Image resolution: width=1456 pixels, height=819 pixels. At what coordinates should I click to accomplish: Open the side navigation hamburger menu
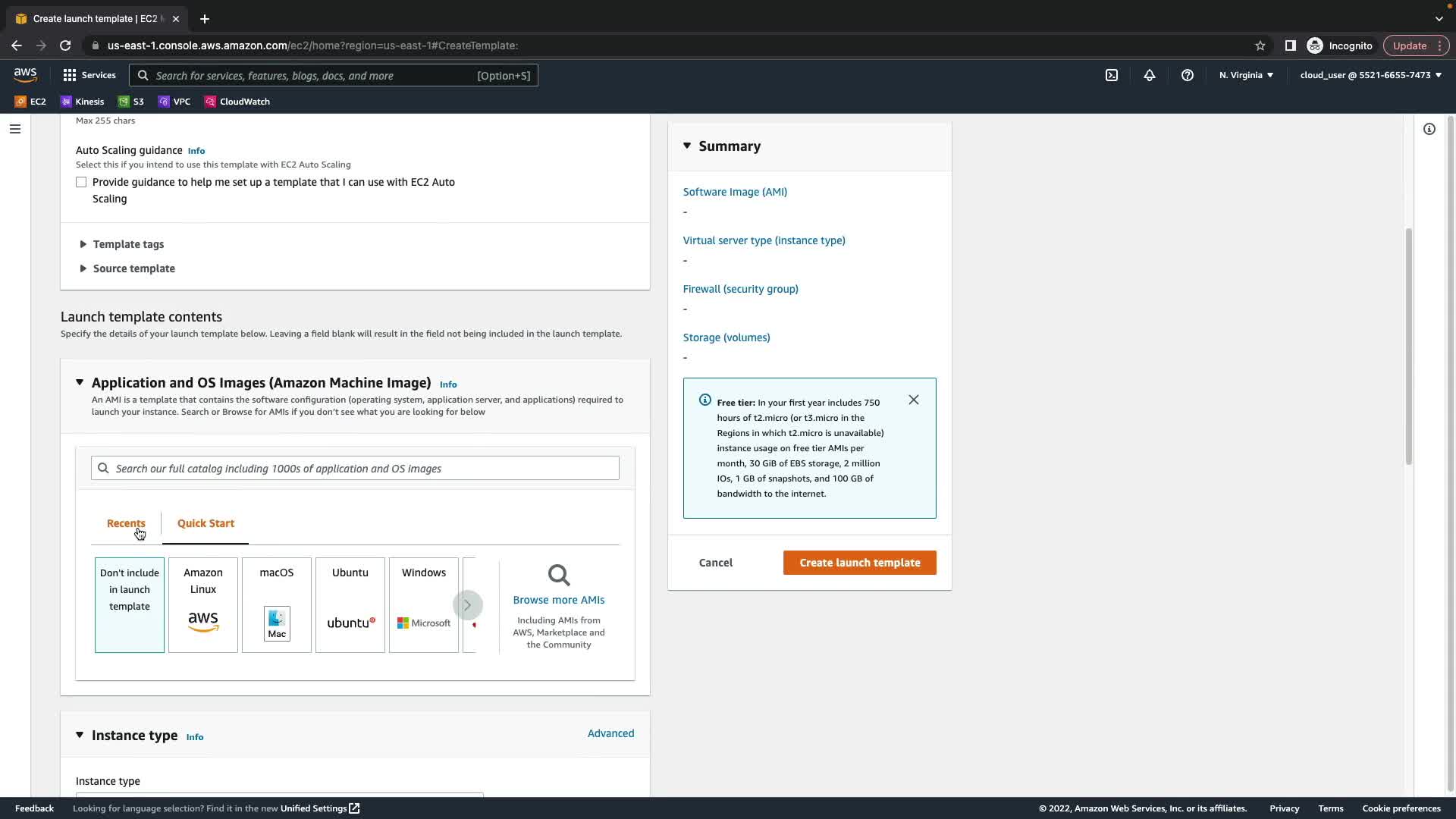(14, 129)
